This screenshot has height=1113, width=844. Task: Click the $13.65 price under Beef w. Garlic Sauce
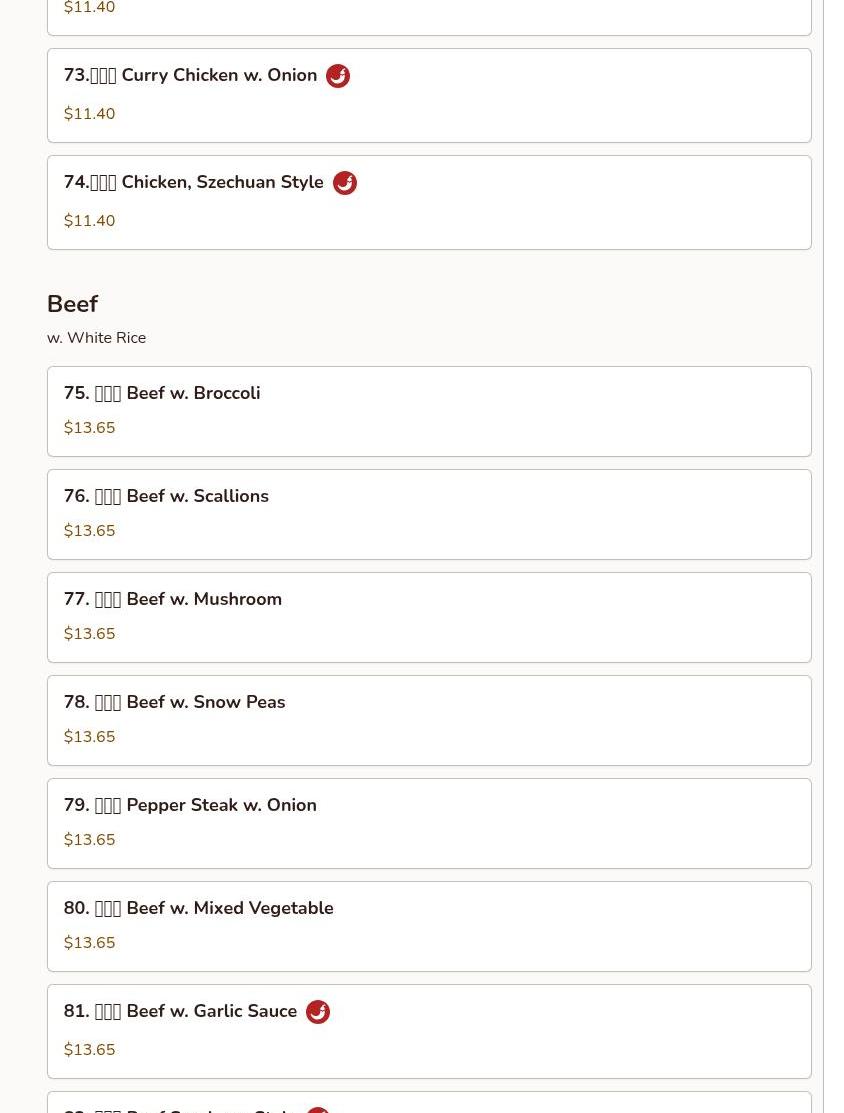coord(89,1050)
